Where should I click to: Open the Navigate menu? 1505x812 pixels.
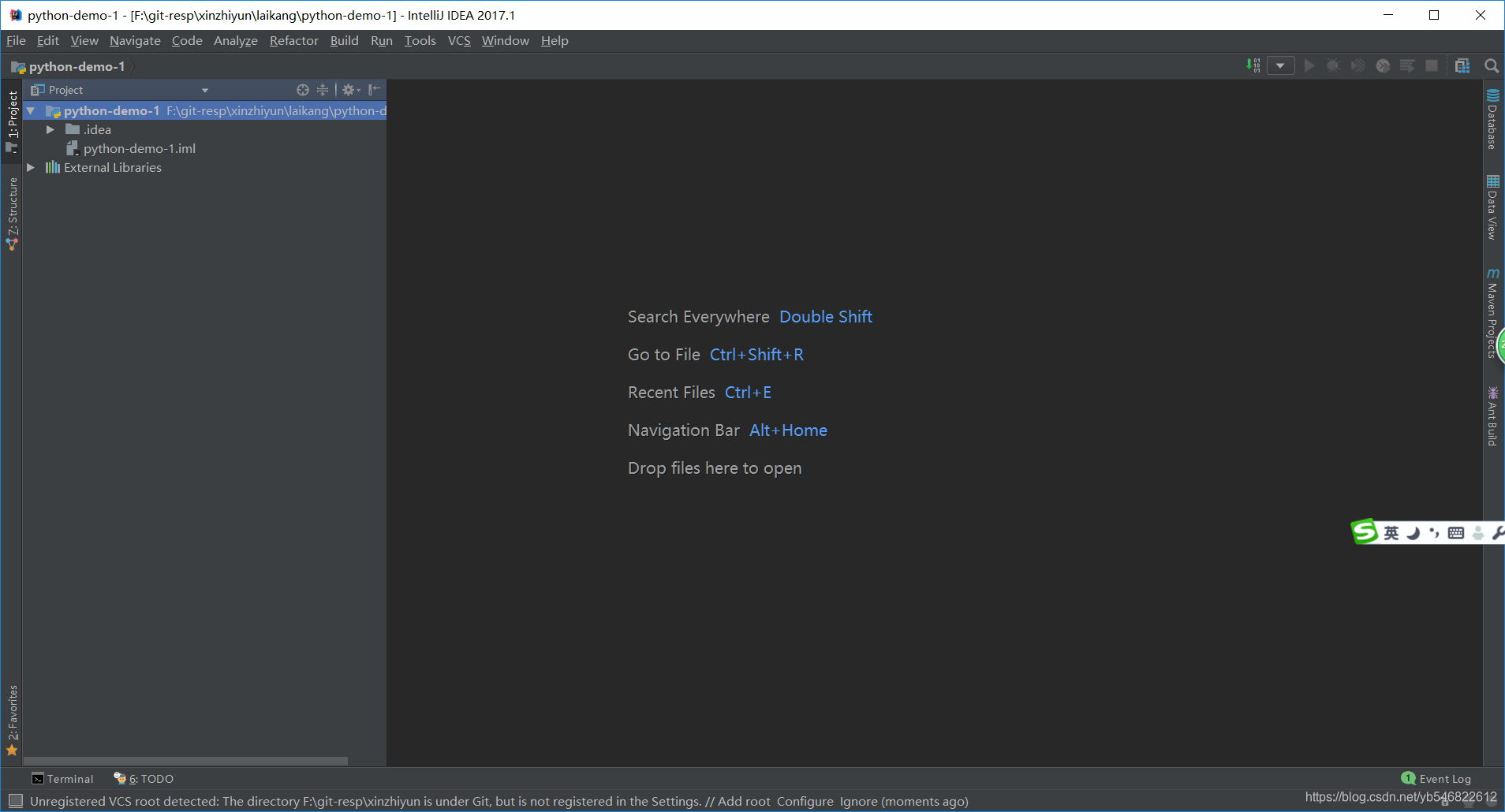[135, 40]
